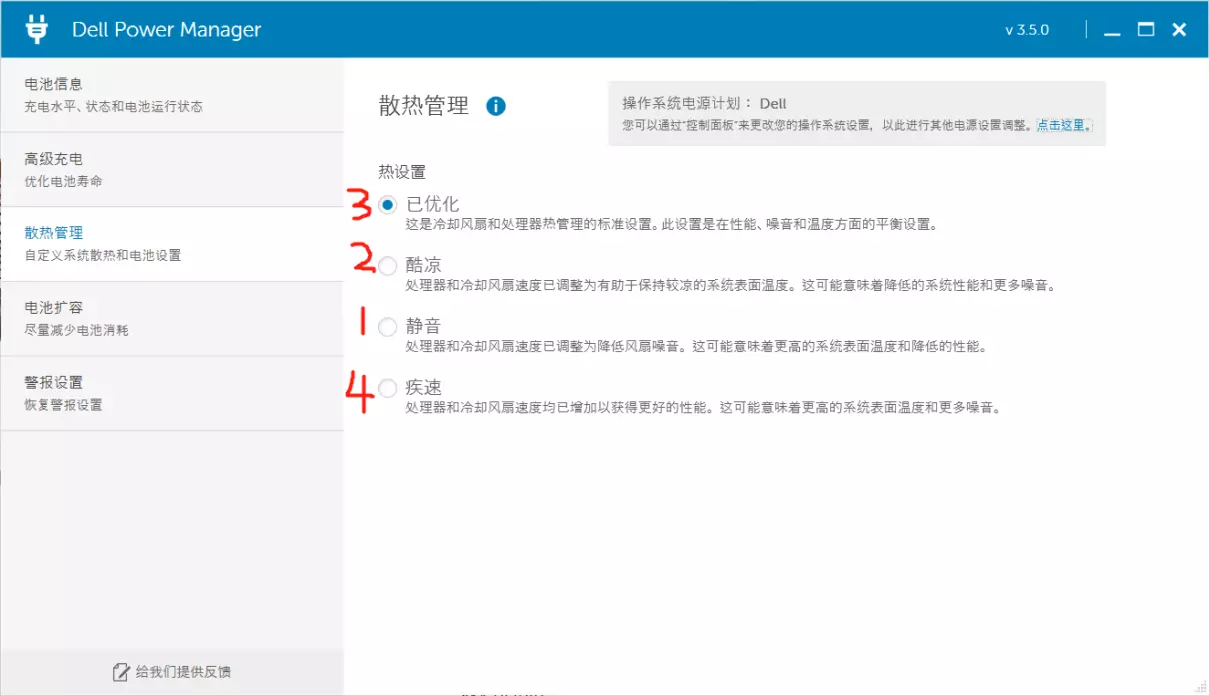Open the 电池信息 sidebar section

[x=172, y=95]
